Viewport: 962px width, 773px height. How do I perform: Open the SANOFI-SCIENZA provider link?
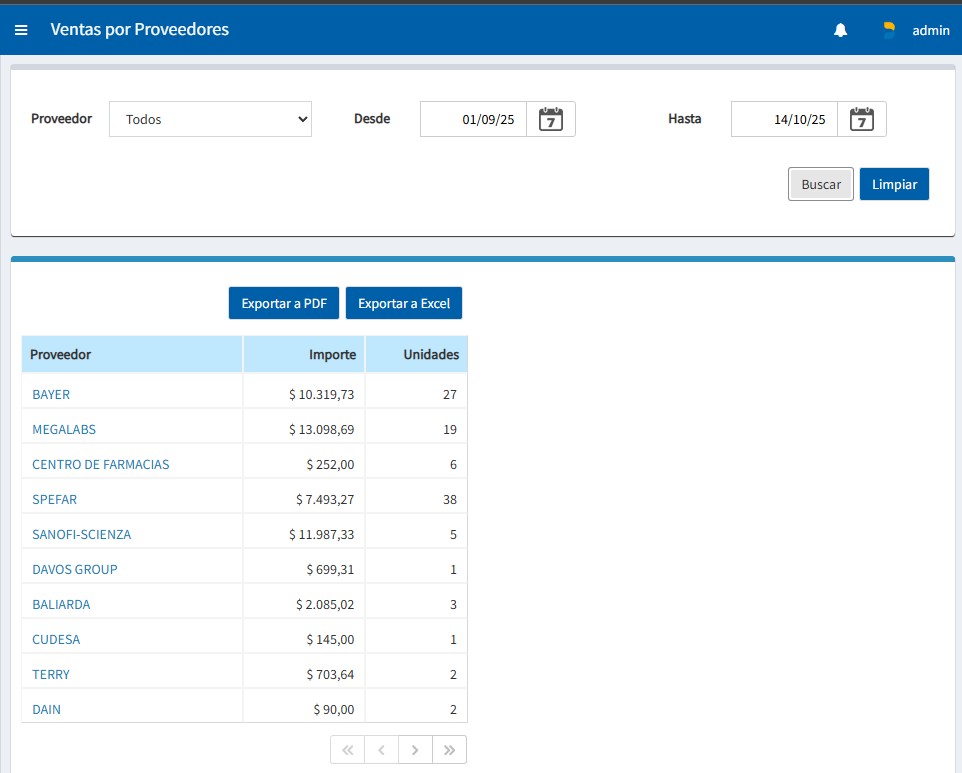tap(82, 534)
